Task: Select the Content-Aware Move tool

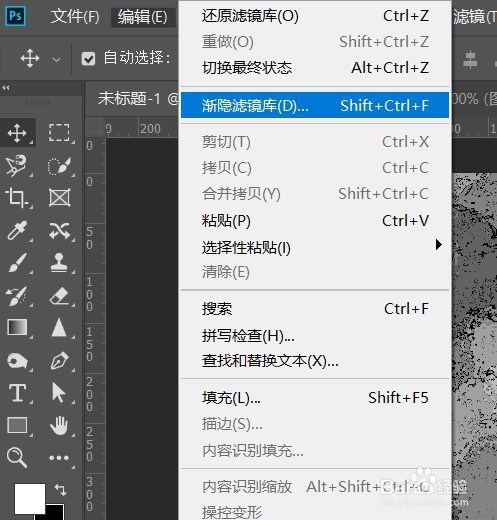Action: pos(59,231)
